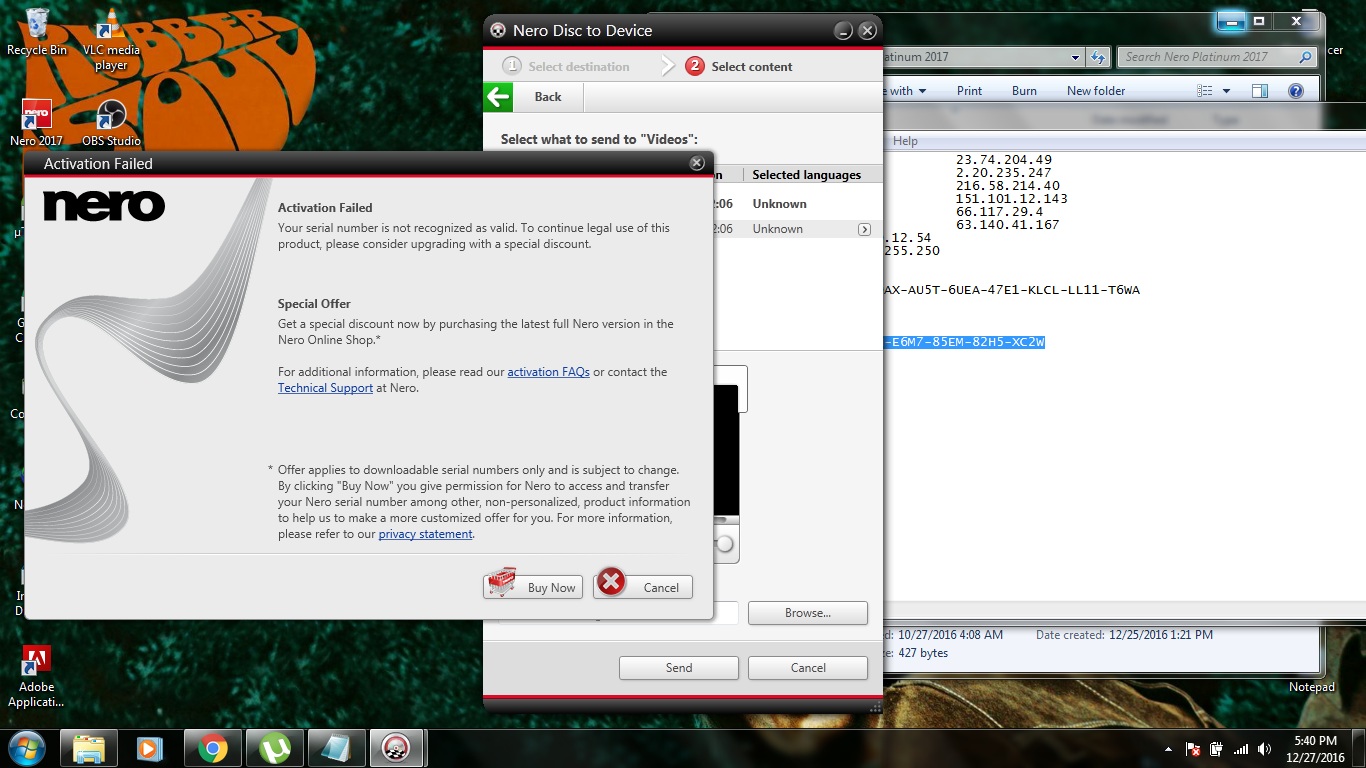Open the privacy statement link
Image resolution: width=1366 pixels, height=768 pixels.
click(425, 534)
